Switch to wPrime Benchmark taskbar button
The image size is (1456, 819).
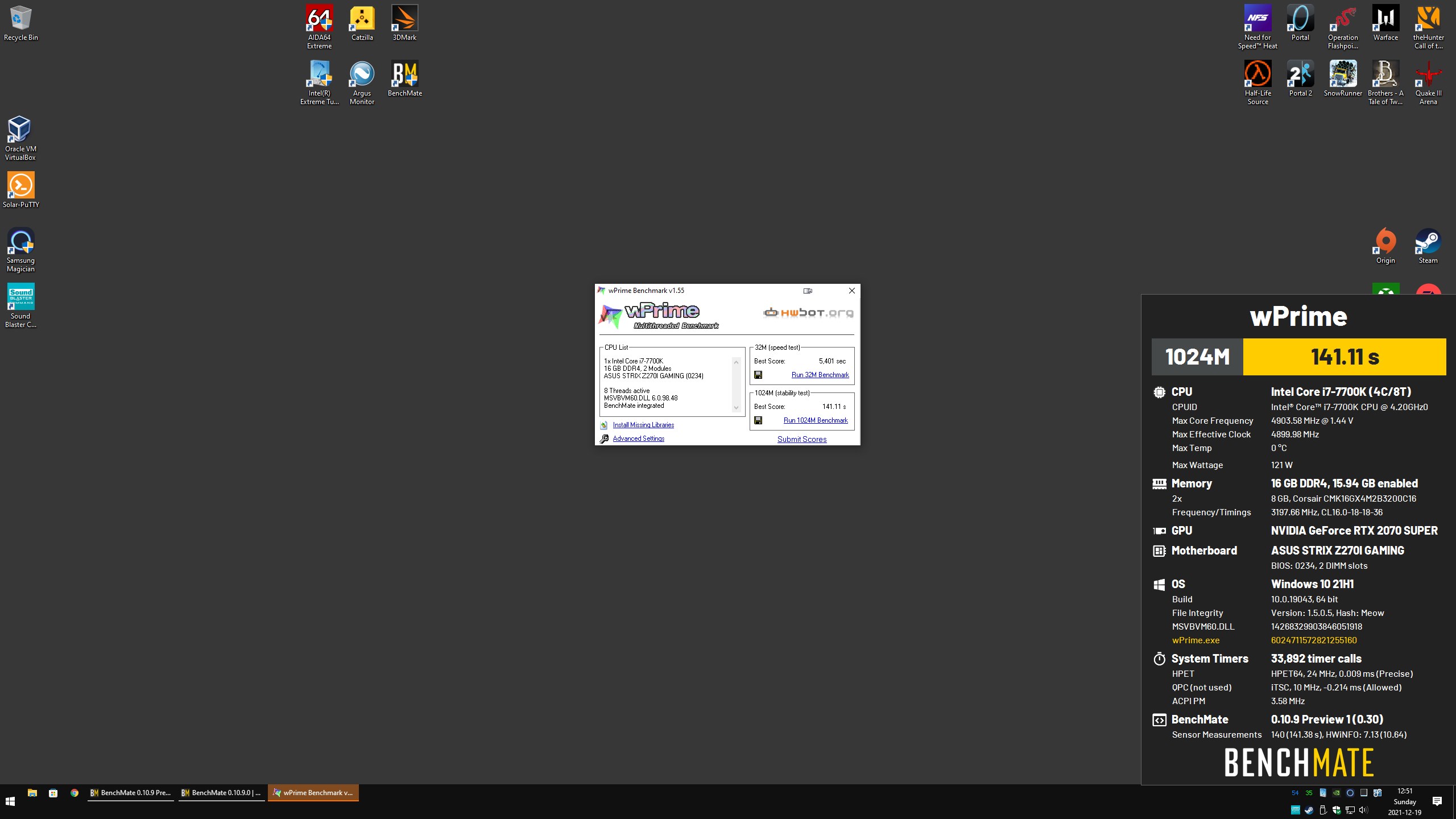313,793
